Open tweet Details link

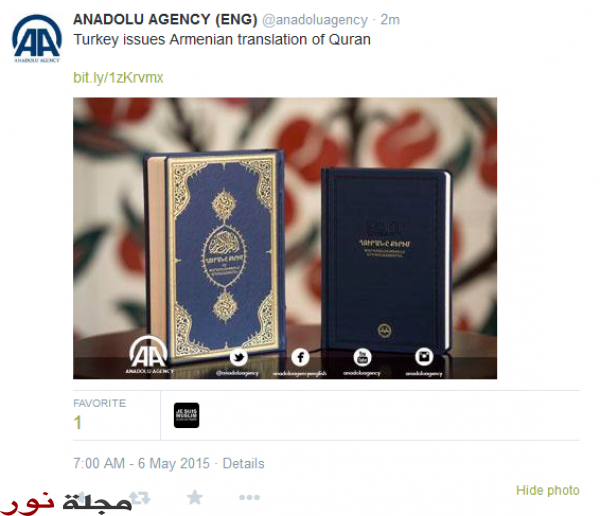pyautogui.click(x=243, y=464)
